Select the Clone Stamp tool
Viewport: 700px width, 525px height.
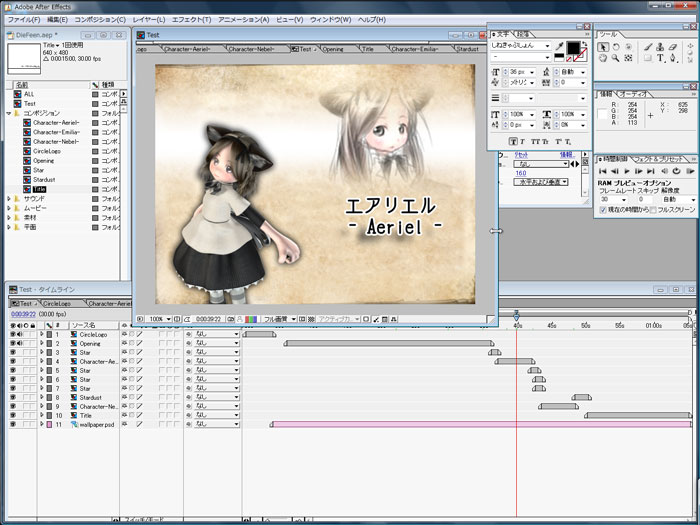661,47
